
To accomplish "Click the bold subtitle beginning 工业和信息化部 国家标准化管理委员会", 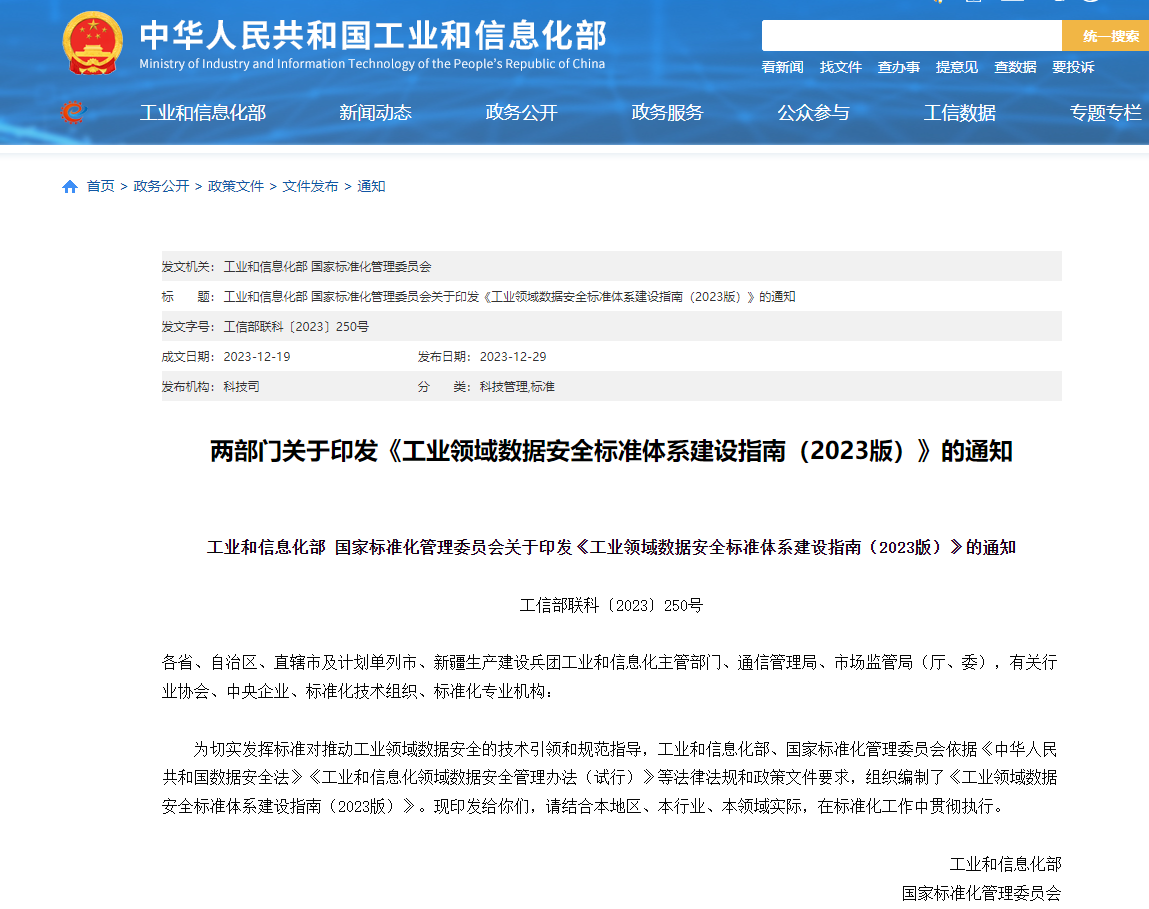I will coord(611,548).
